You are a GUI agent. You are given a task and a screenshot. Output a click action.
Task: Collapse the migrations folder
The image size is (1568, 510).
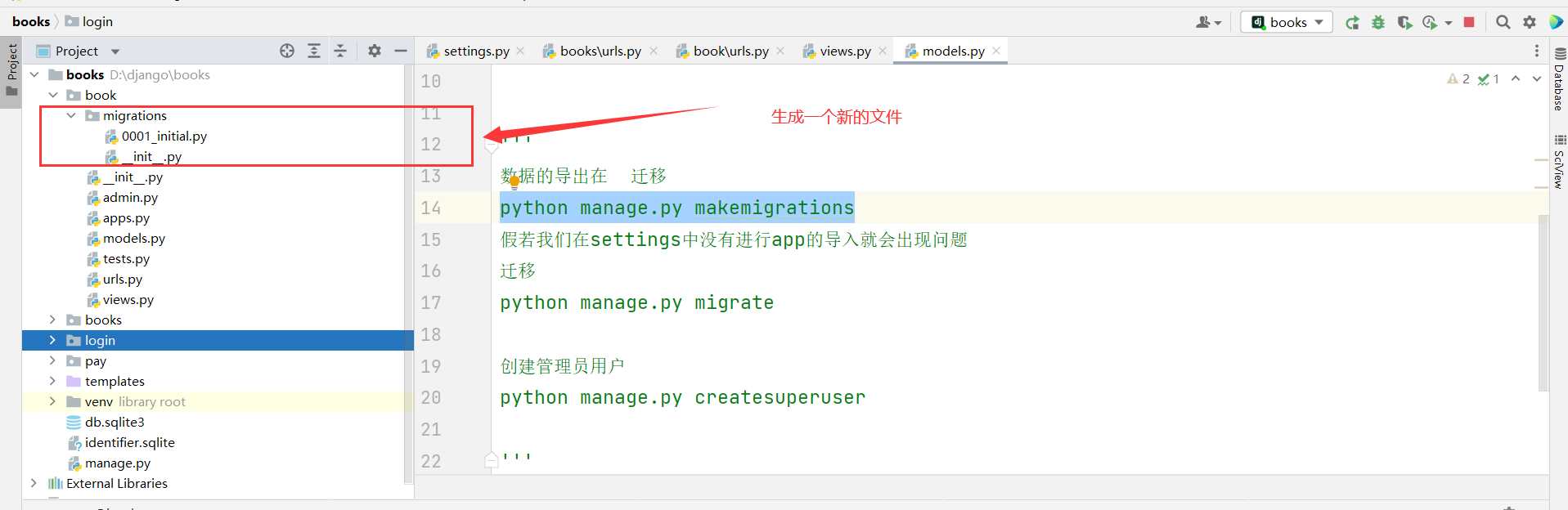point(71,116)
